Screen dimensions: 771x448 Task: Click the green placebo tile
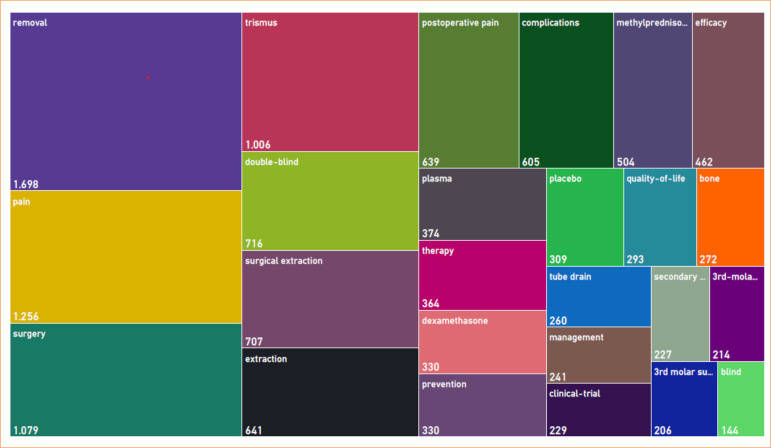click(585, 217)
